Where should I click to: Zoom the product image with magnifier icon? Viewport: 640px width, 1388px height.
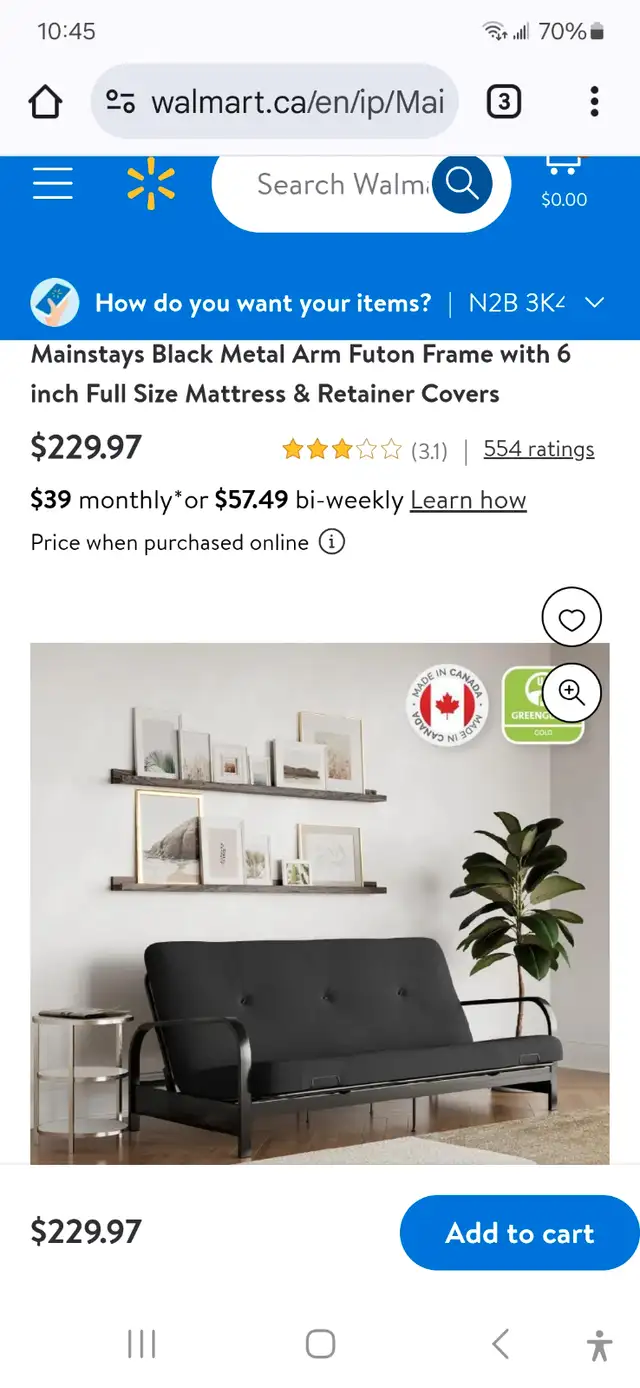coord(571,692)
